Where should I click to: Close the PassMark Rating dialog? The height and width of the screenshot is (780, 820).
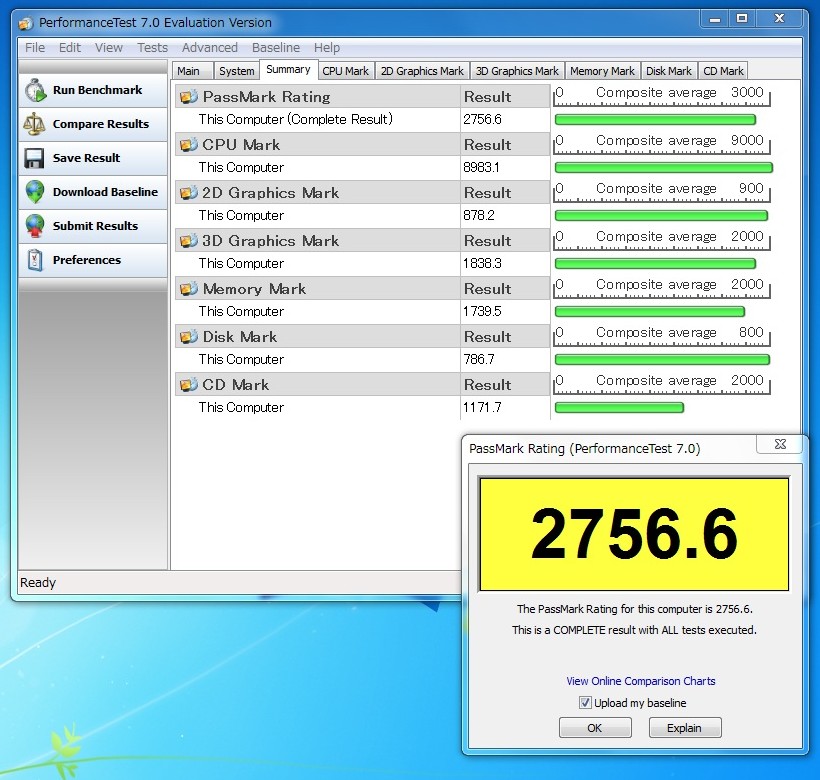coord(780,444)
